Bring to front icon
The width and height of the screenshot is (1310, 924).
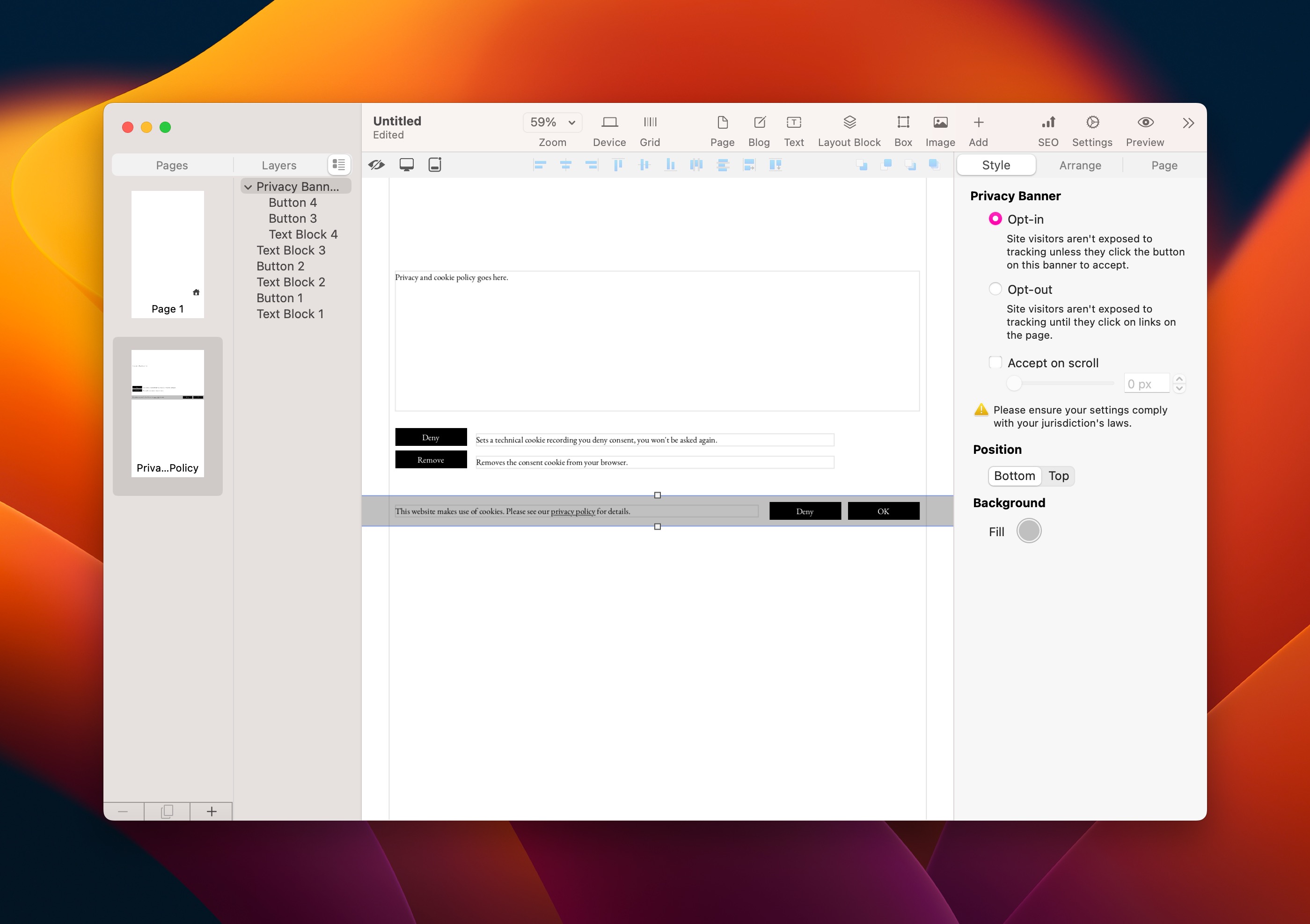[886, 165]
